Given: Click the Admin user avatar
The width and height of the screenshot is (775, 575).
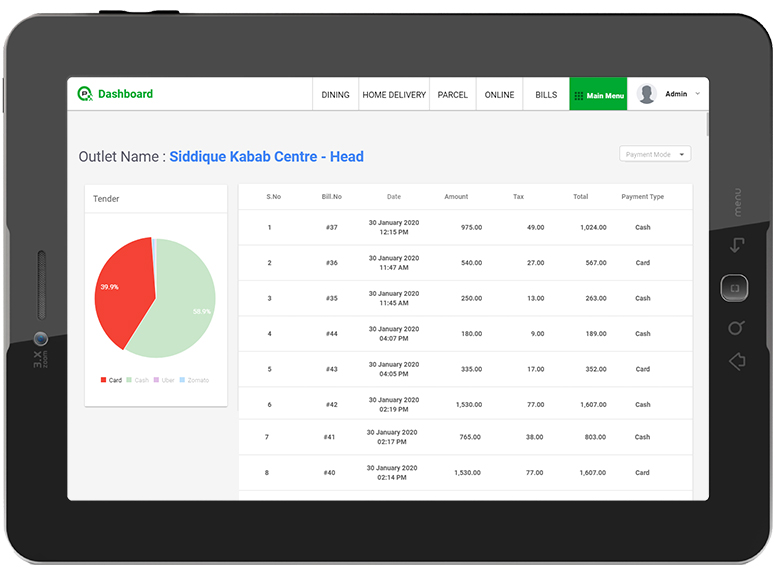Looking at the screenshot, I should tap(647, 94).
